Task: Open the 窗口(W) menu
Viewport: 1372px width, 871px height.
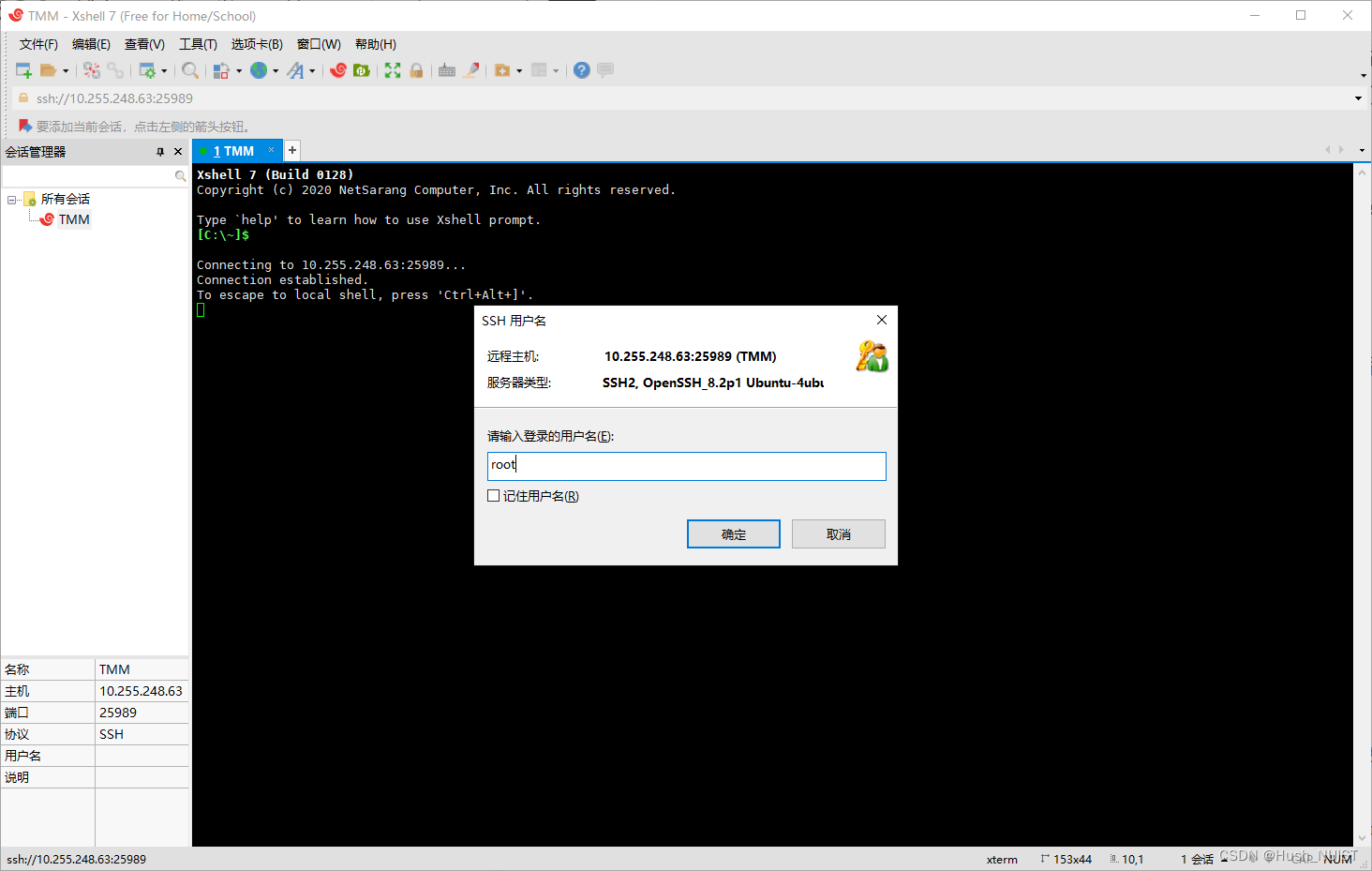Action: (x=319, y=44)
